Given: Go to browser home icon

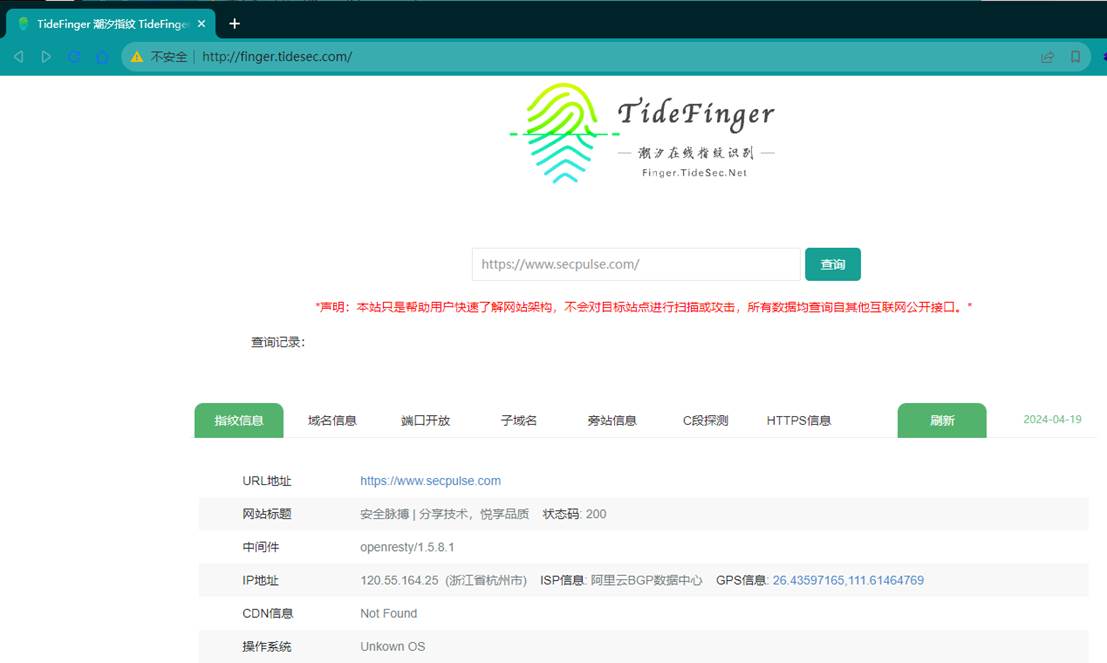Looking at the screenshot, I should click(x=102, y=56).
